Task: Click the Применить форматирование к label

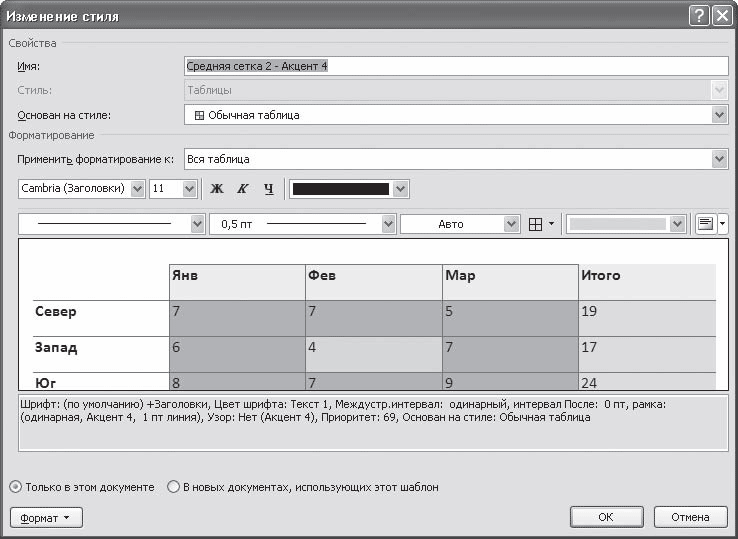Action: [96, 160]
